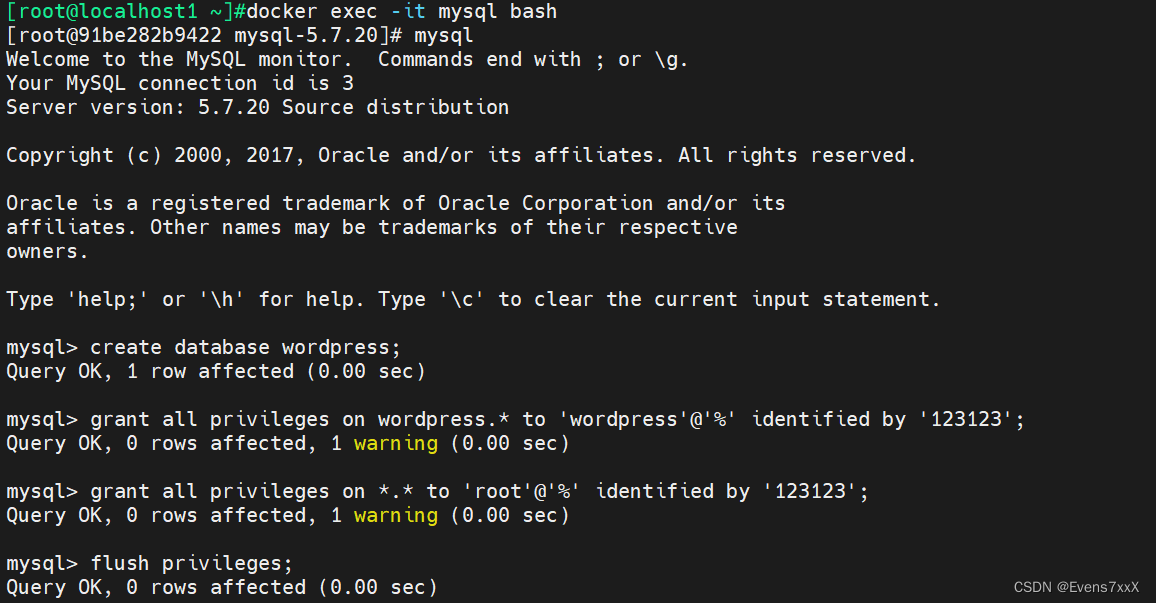Click the 'owners.' line

tap(47, 251)
